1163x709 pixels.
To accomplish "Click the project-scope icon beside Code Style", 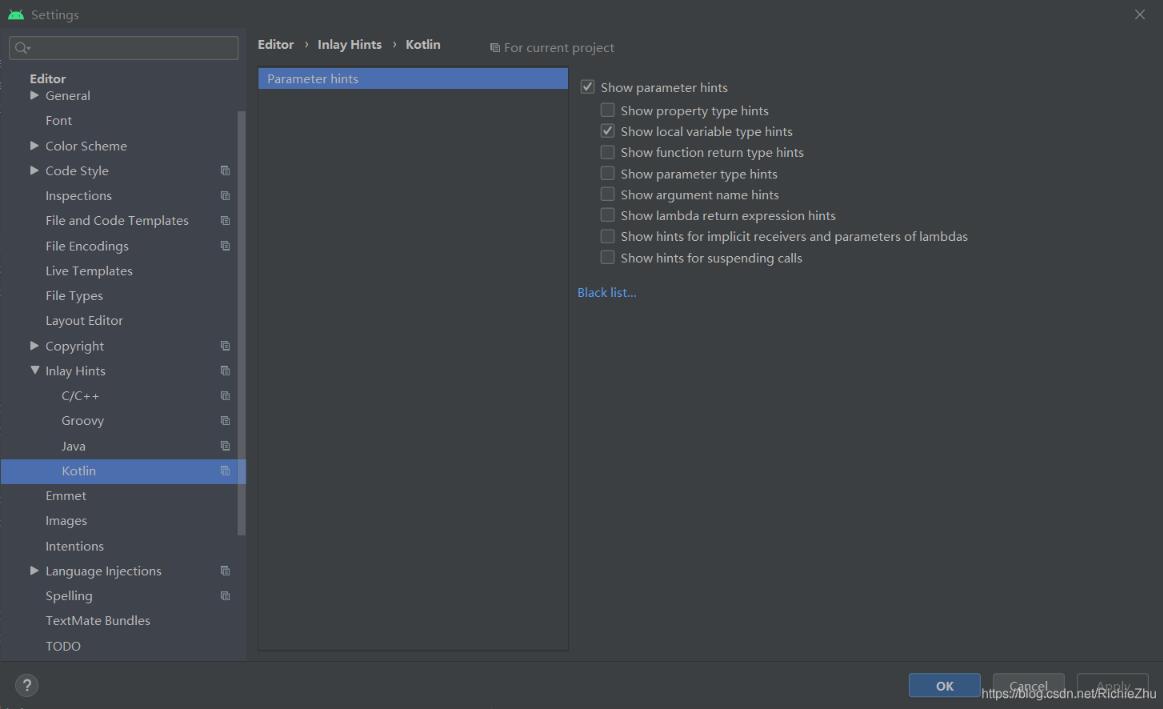I will tap(225, 170).
